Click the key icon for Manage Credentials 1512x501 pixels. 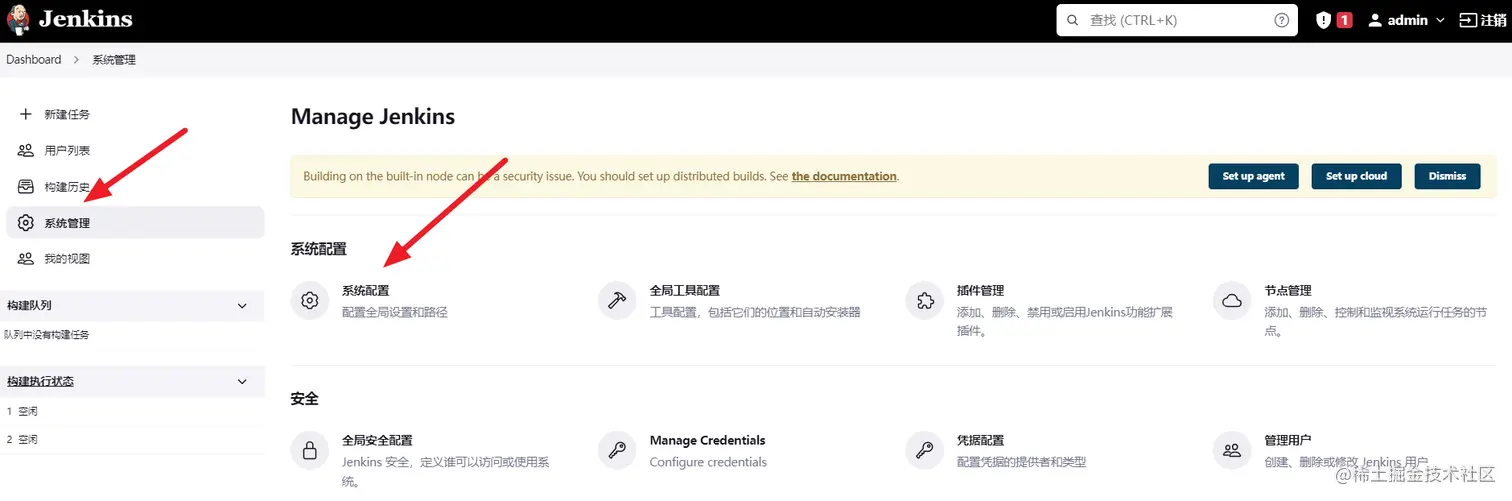tap(617, 450)
